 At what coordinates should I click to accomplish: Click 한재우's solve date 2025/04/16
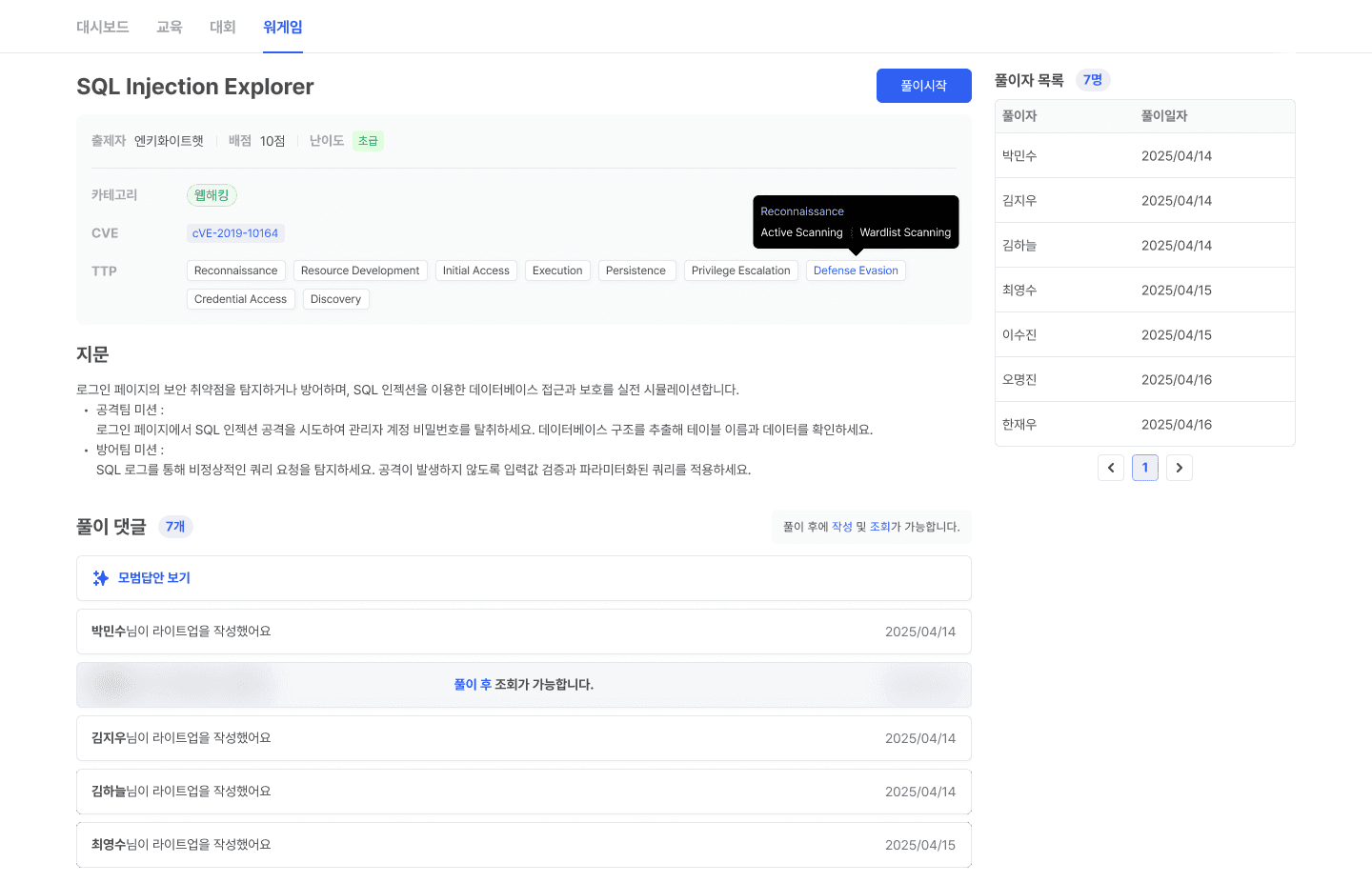pos(1177,425)
